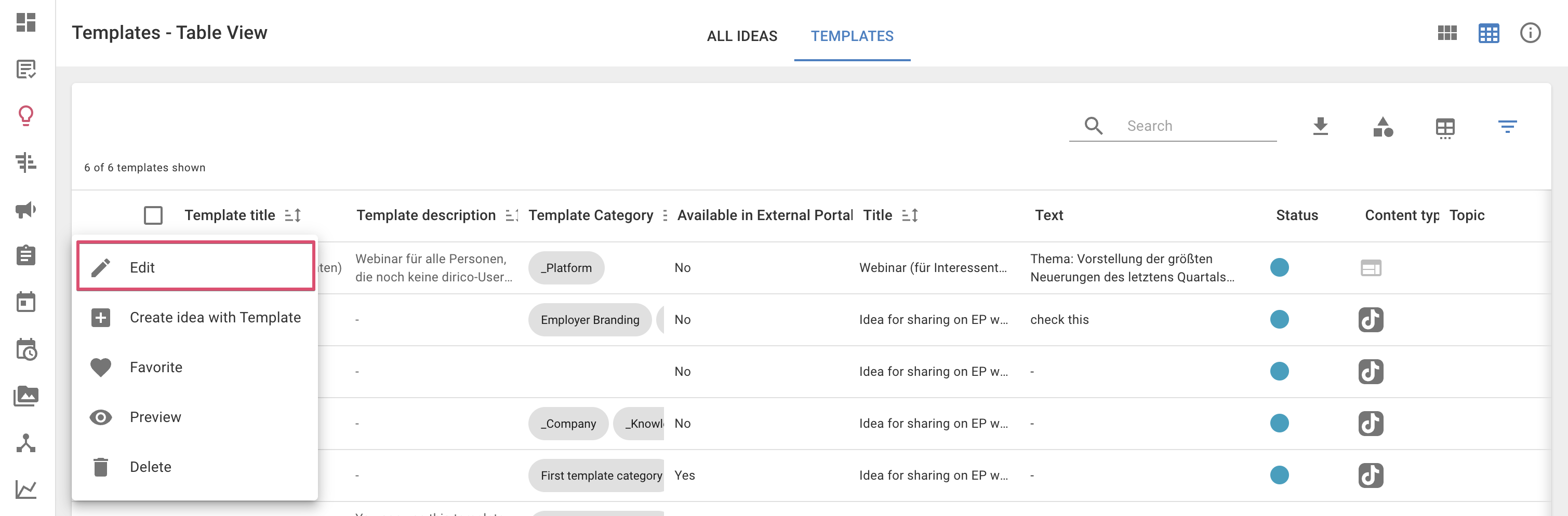The width and height of the screenshot is (1568, 516).
Task: Open the filter list icon
Action: pos(1507,126)
